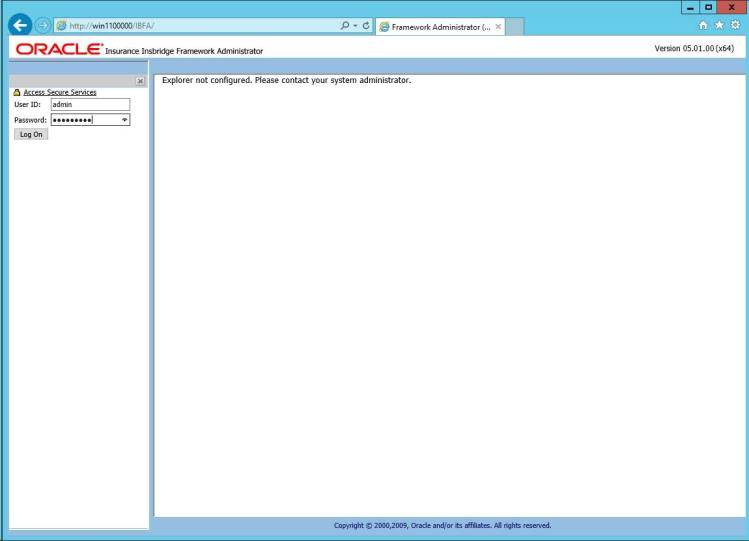749x541 pixels.
Task: Open a new blank browser tab
Action: pos(514,27)
